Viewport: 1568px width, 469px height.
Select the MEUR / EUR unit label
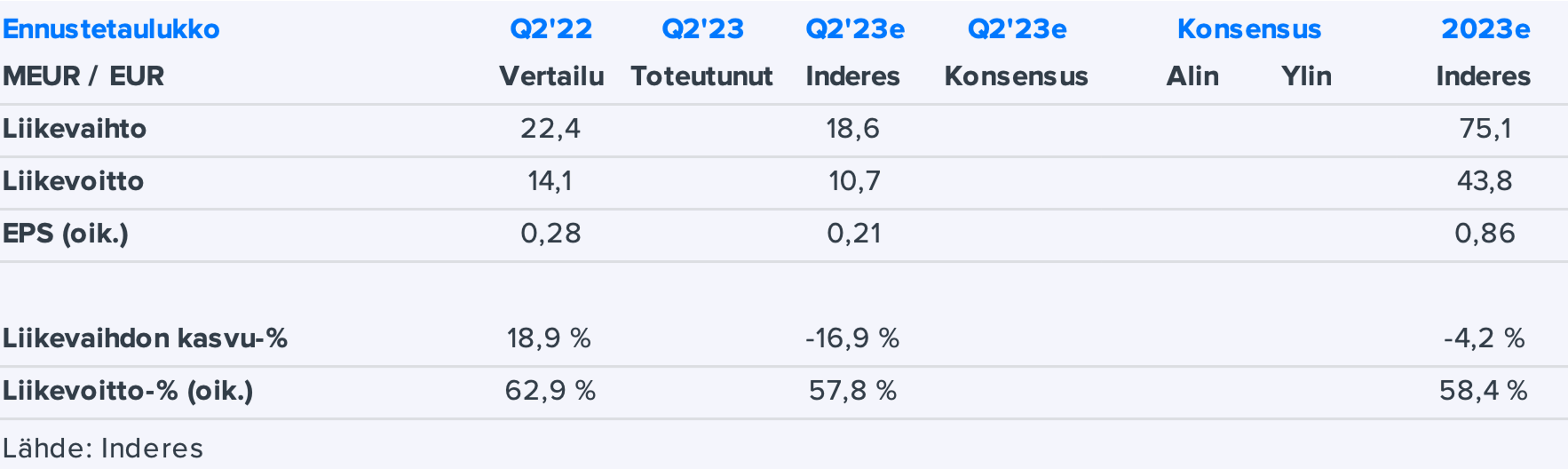pos(83,77)
